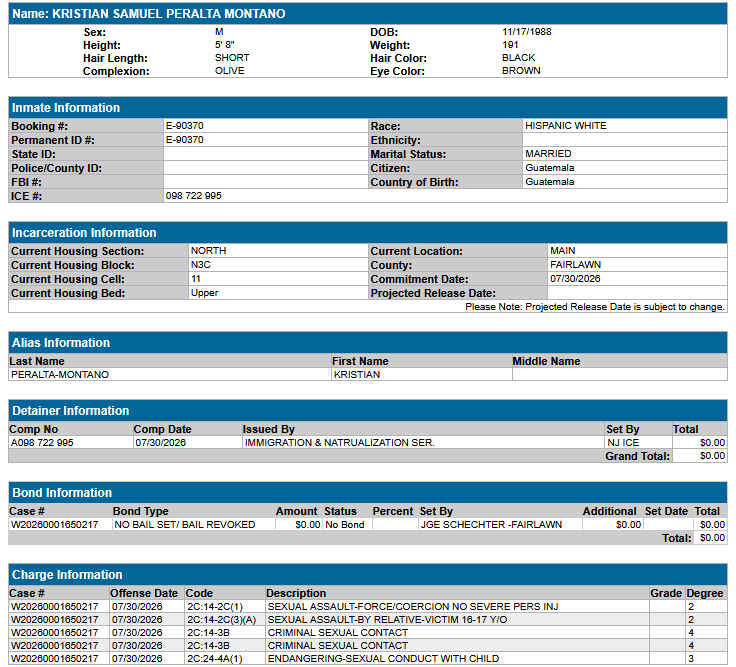This screenshot has width=736, height=667.
Task: Click the housing cell value 11
Action: tap(196, 279)
